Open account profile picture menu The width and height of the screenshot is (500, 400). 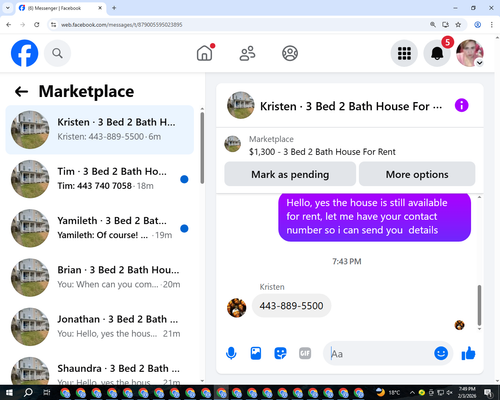(470, 53)
